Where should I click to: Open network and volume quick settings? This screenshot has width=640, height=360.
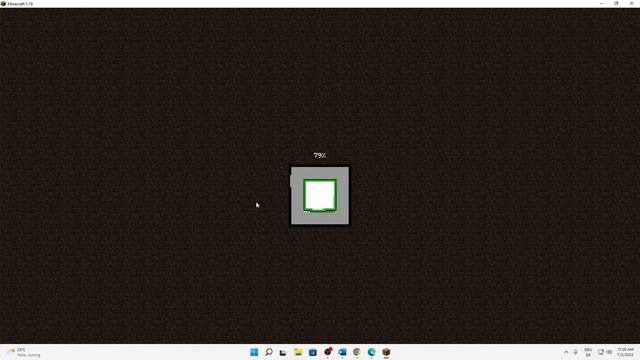click(x=604, y=352)
